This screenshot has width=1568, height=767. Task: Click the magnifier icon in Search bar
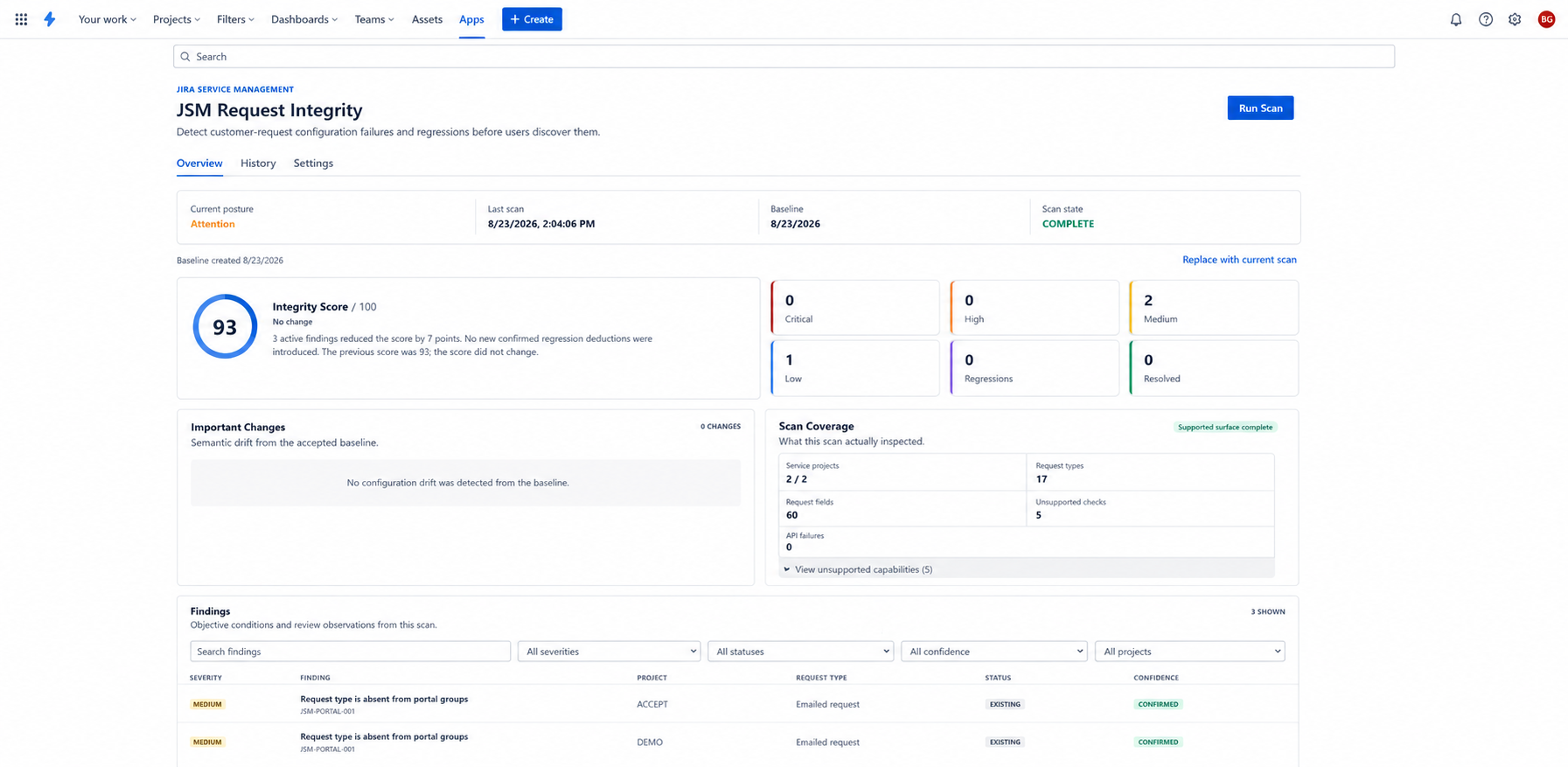tap(185, 57)
